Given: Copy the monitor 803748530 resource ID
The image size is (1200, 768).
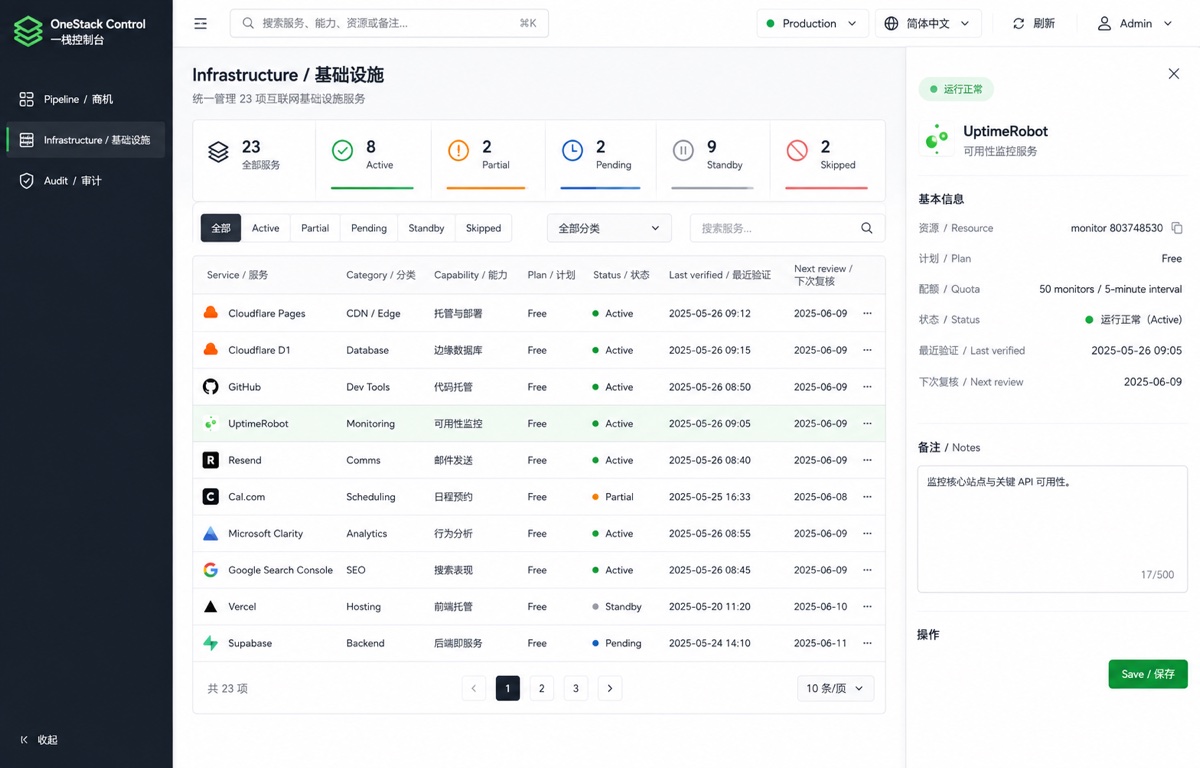Looking at the screenshot, I should (x=1177, y=228).
